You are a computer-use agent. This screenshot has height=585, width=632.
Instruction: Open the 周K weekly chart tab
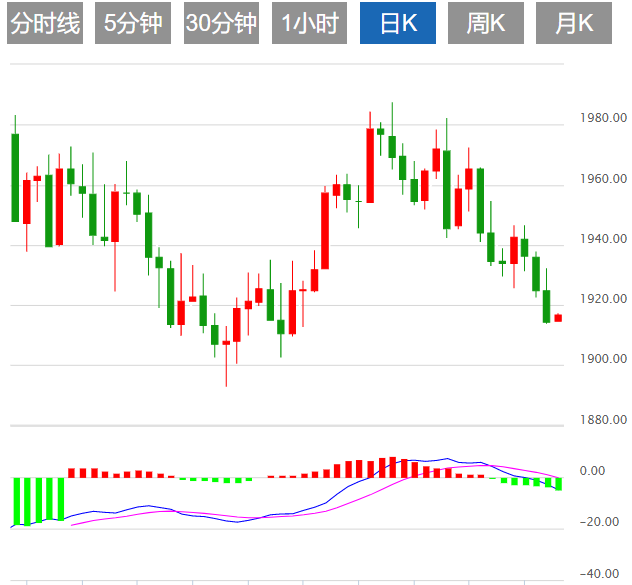point(486,23)
